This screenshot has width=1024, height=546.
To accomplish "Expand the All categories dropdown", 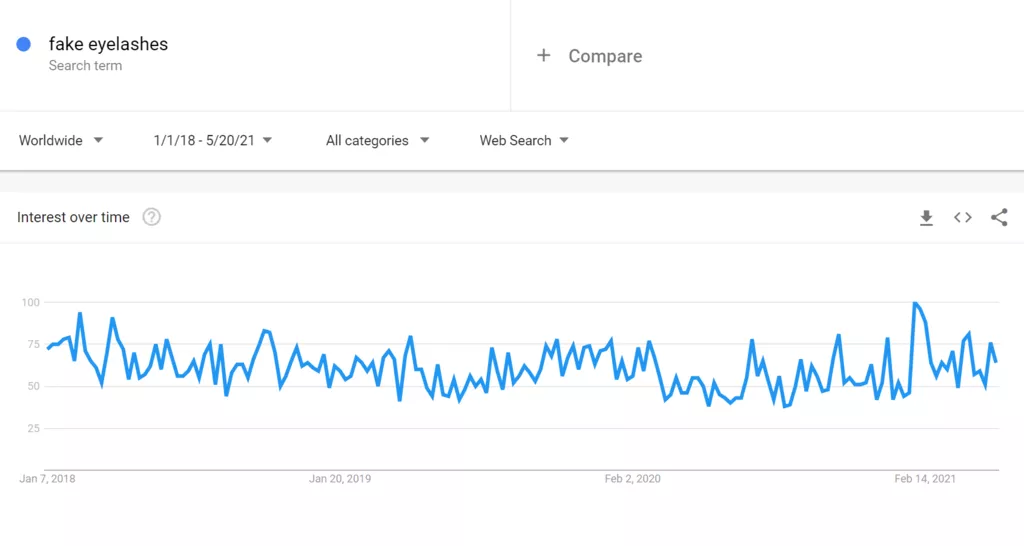I will point(377,140).
